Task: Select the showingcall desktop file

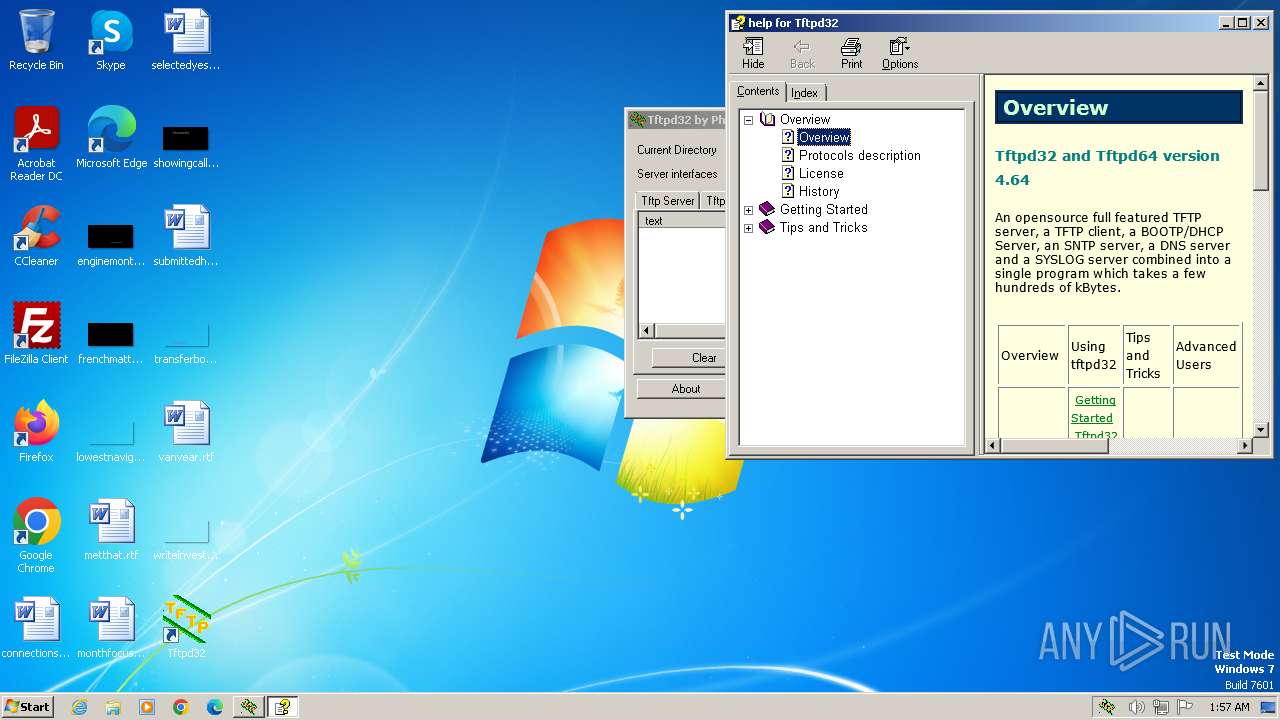Action: 186,145
